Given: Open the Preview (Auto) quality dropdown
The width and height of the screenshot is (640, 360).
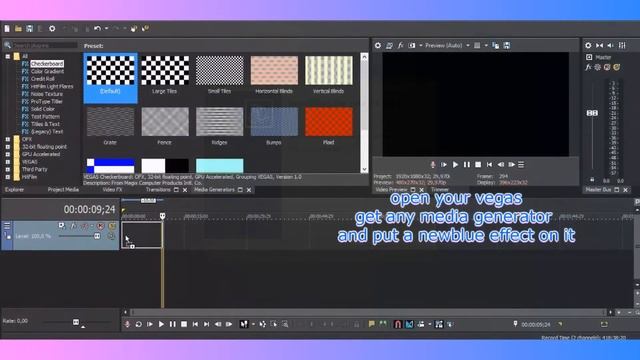Looking at the screenshot, I should [447, 45].
